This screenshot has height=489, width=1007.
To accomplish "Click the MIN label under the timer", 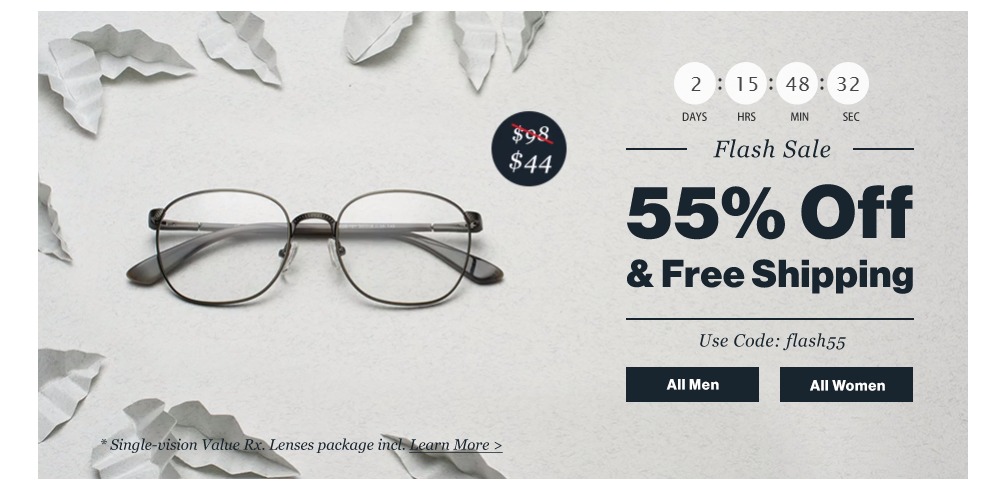I will pyautogui.click(x=800, y=117).
